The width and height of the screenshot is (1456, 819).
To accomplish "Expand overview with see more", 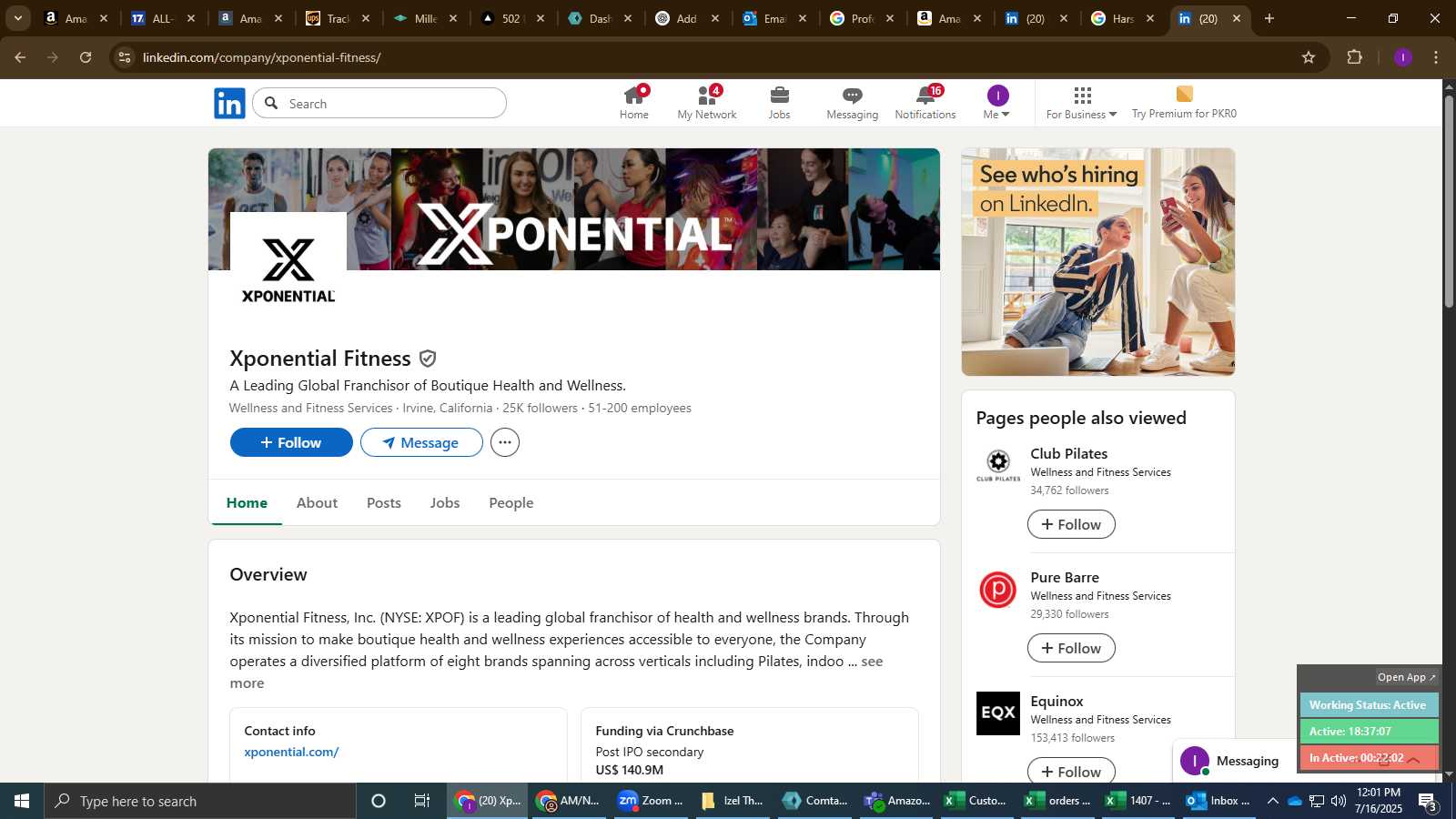I will 872,662.
